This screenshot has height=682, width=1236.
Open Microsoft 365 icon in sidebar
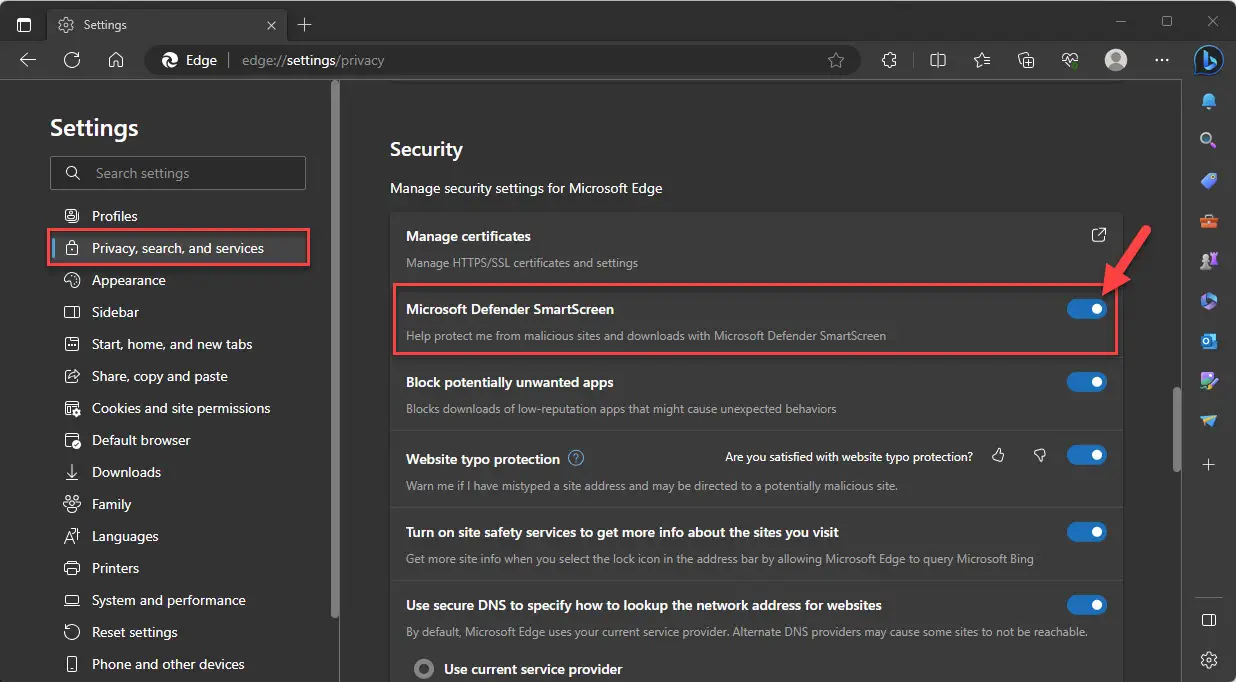click(x=1209, y=301)
